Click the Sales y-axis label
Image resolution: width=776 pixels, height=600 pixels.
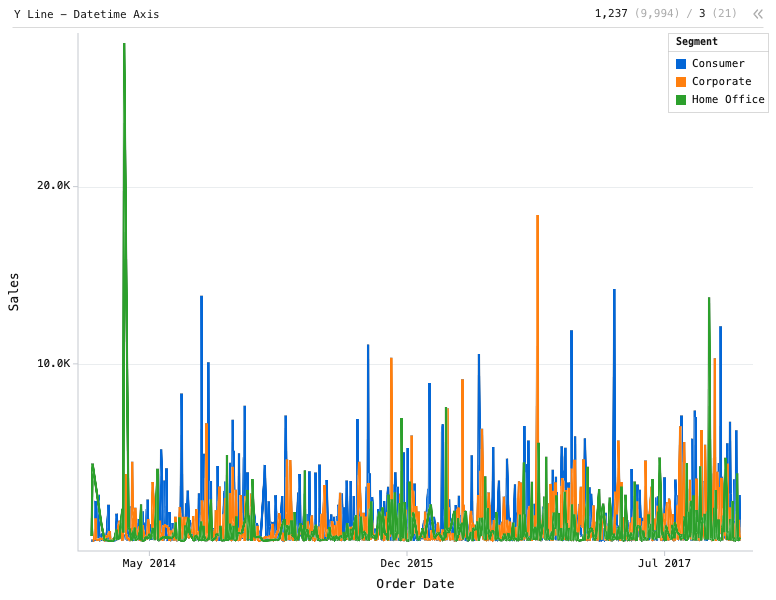(x=14, y=292)
